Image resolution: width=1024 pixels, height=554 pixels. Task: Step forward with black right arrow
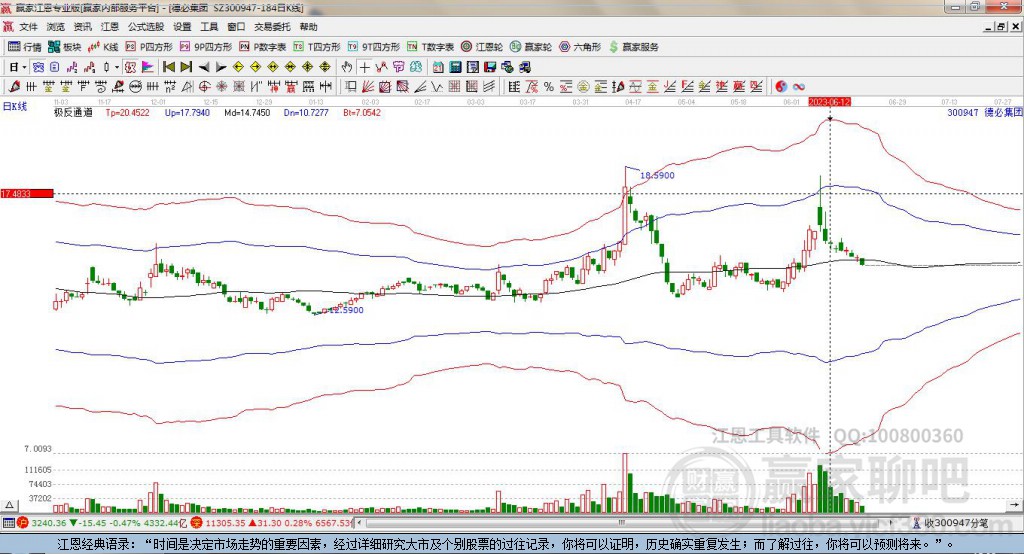221,67
